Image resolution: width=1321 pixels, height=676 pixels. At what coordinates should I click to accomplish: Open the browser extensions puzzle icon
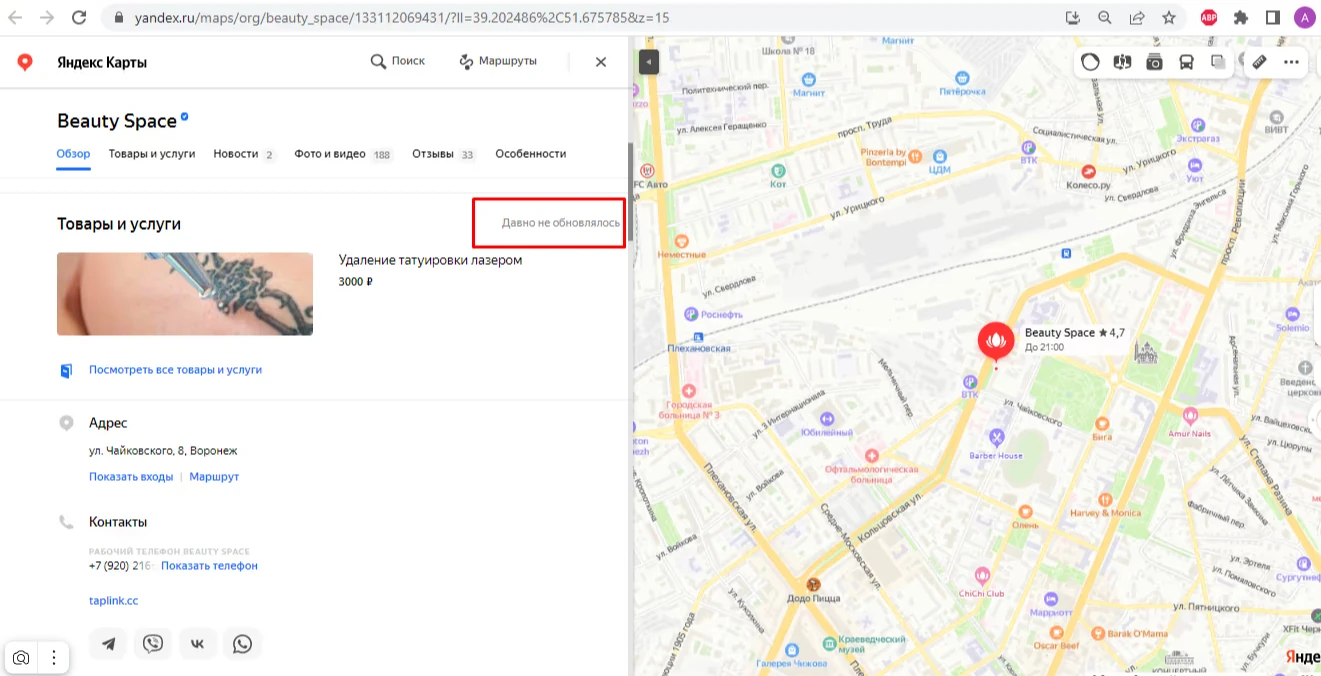1241,18
